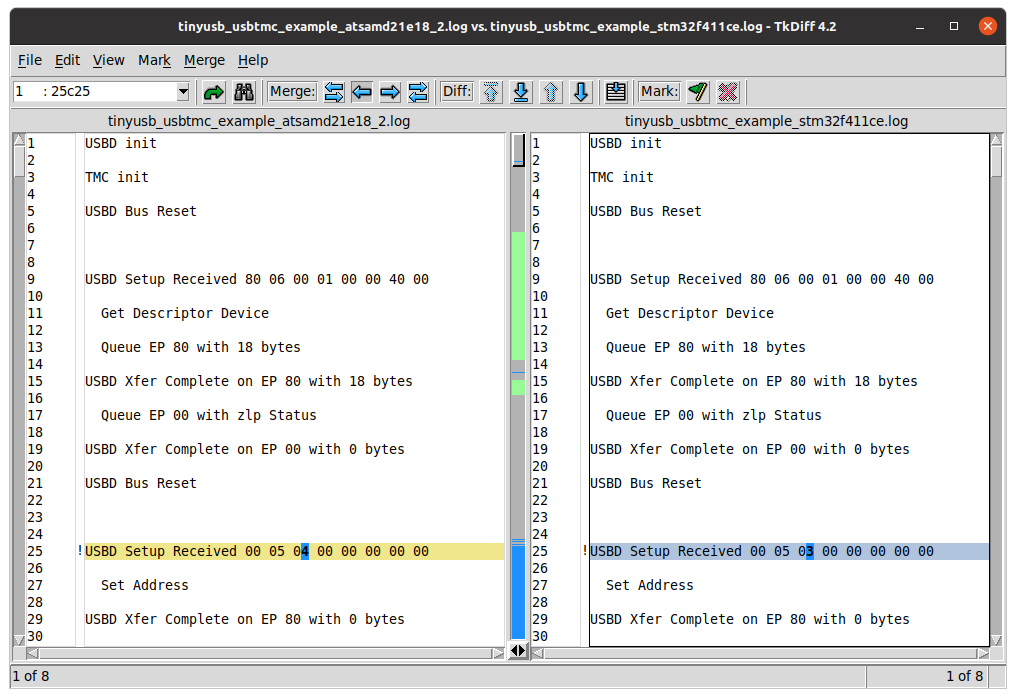This screenshot has width=1016, height=698.
Task: Open the Merge menu
Action: coord(204,60)
